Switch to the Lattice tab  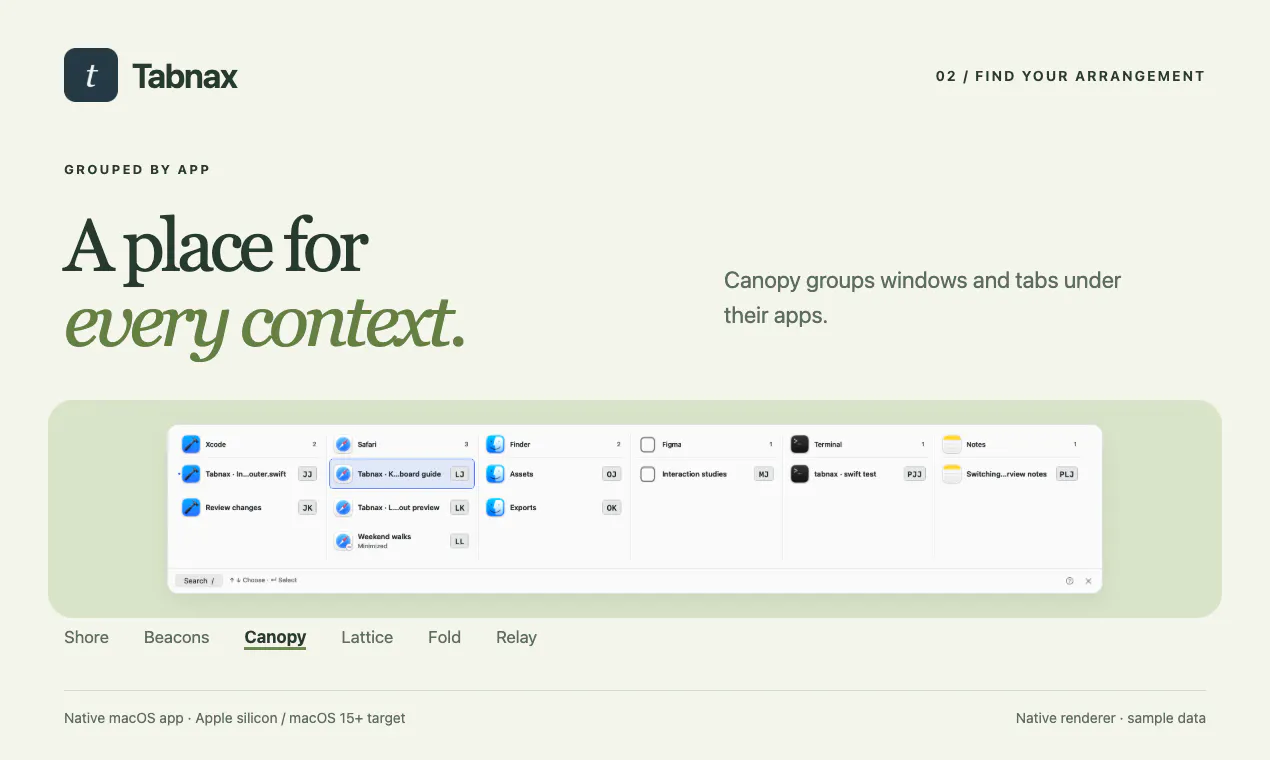(367, 637)
